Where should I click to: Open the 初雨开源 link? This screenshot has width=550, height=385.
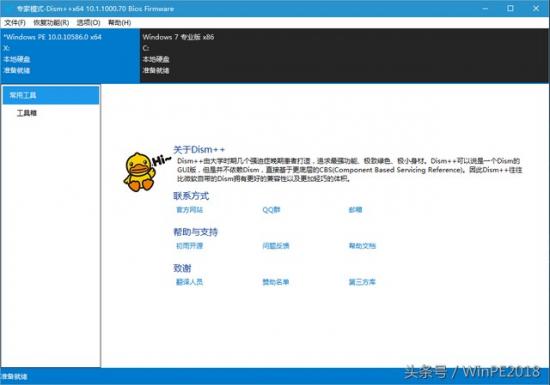(189, 246)
